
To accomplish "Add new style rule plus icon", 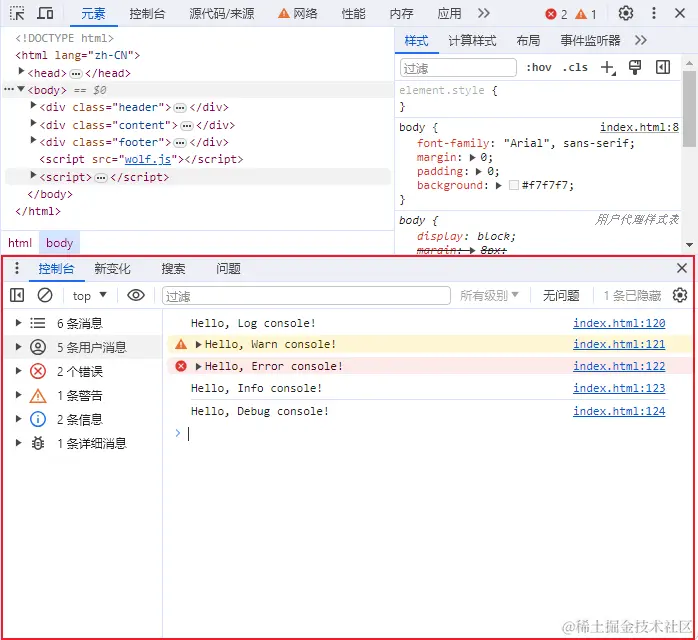I will 608,68.
